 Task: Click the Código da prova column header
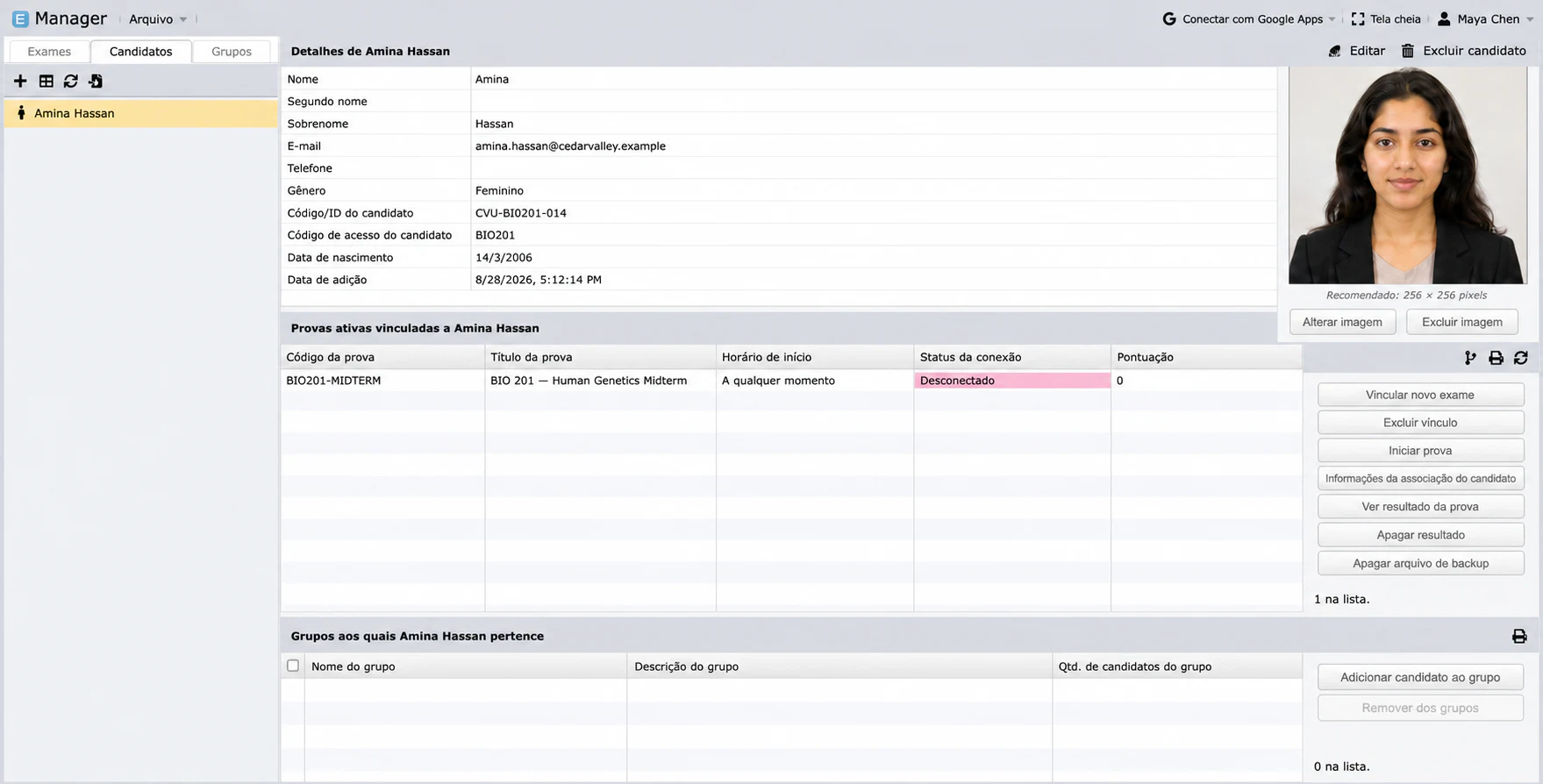pos(382,357)
